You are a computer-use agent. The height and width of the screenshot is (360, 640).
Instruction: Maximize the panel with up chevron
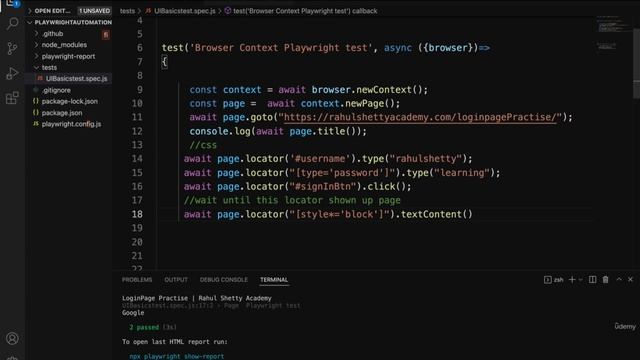619,280
